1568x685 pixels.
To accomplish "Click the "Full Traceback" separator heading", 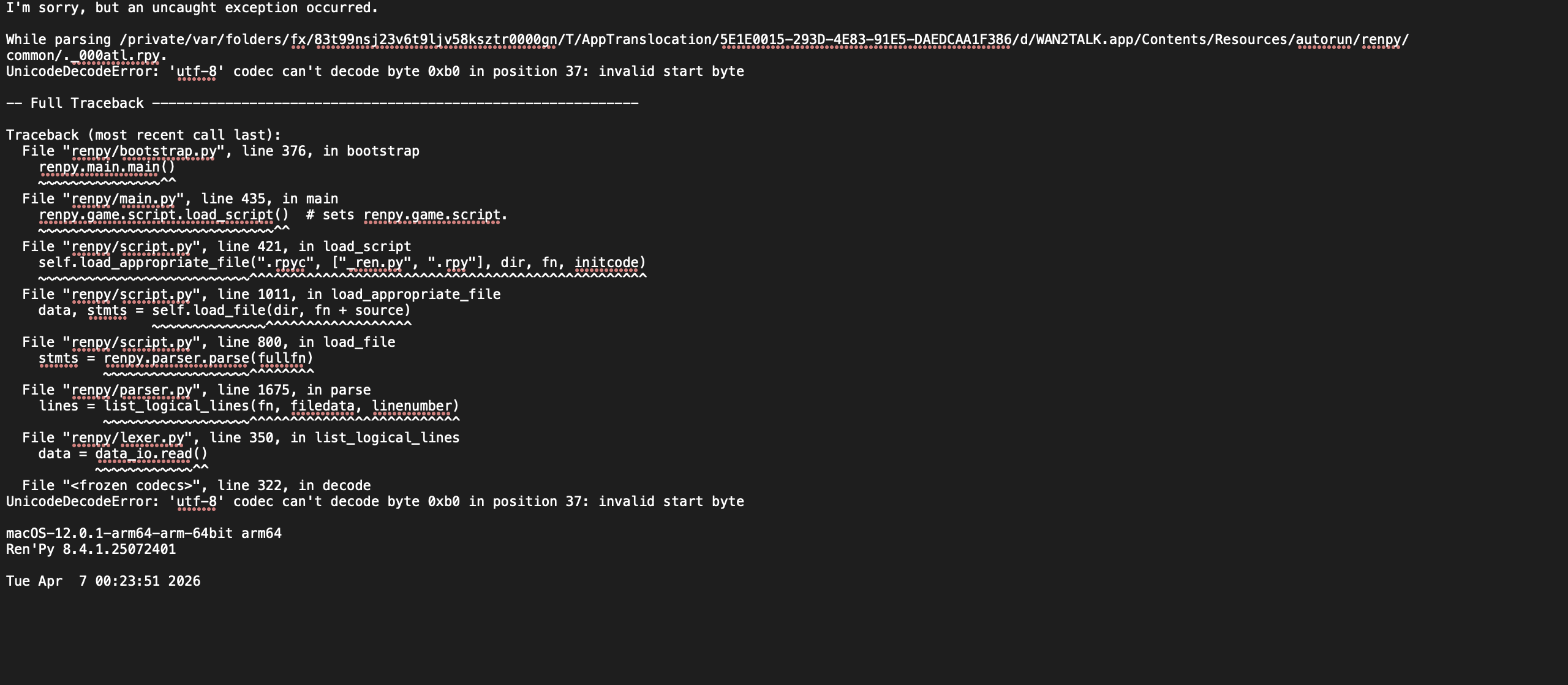I will [87, 104].
